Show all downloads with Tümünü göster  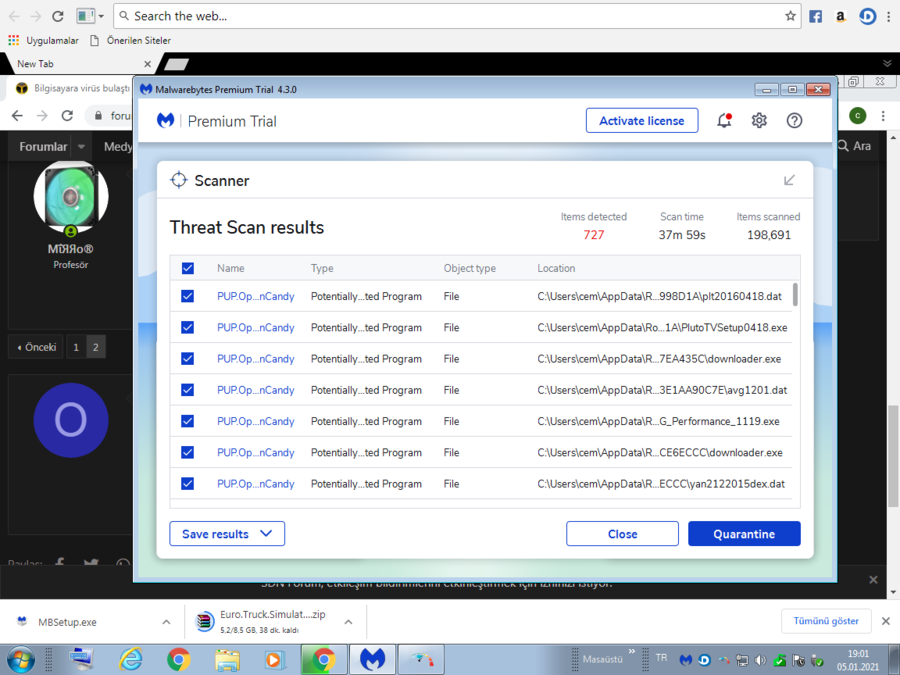point(826,621)
